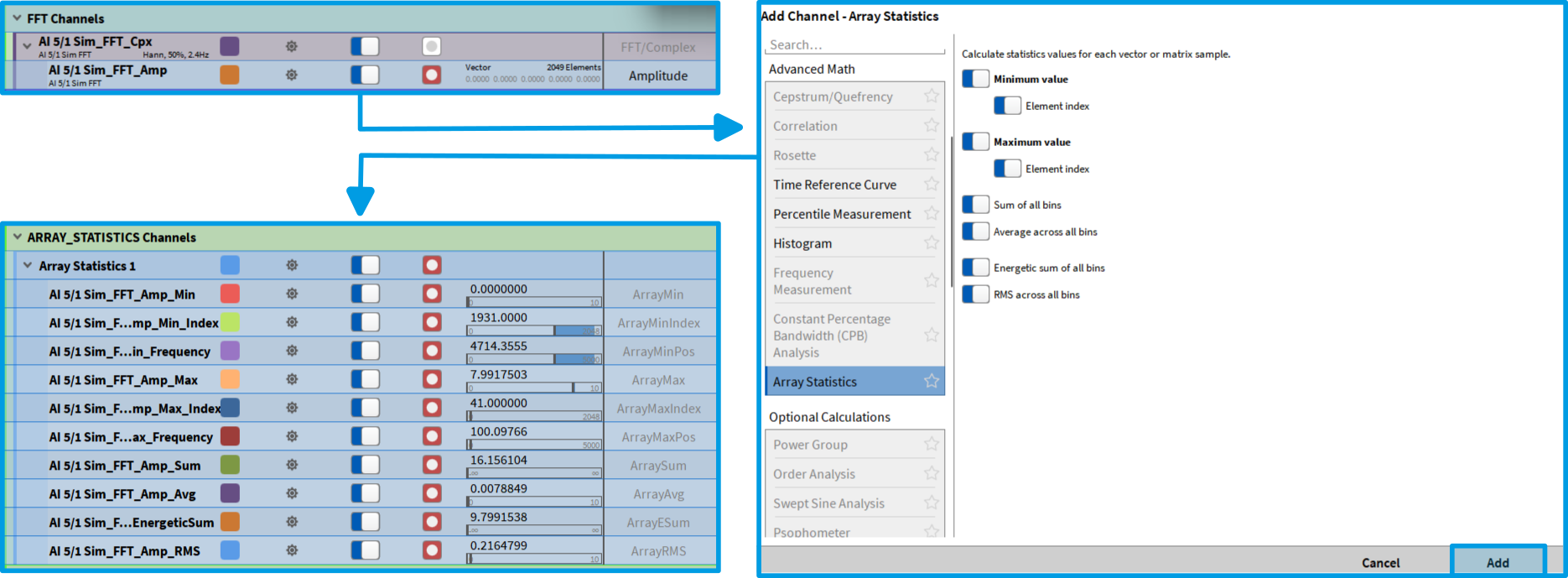1568x578 pixels.
Task: Open settings gear for Sim_FFT_Amp_Sum channel
Action: pos(292,465)
